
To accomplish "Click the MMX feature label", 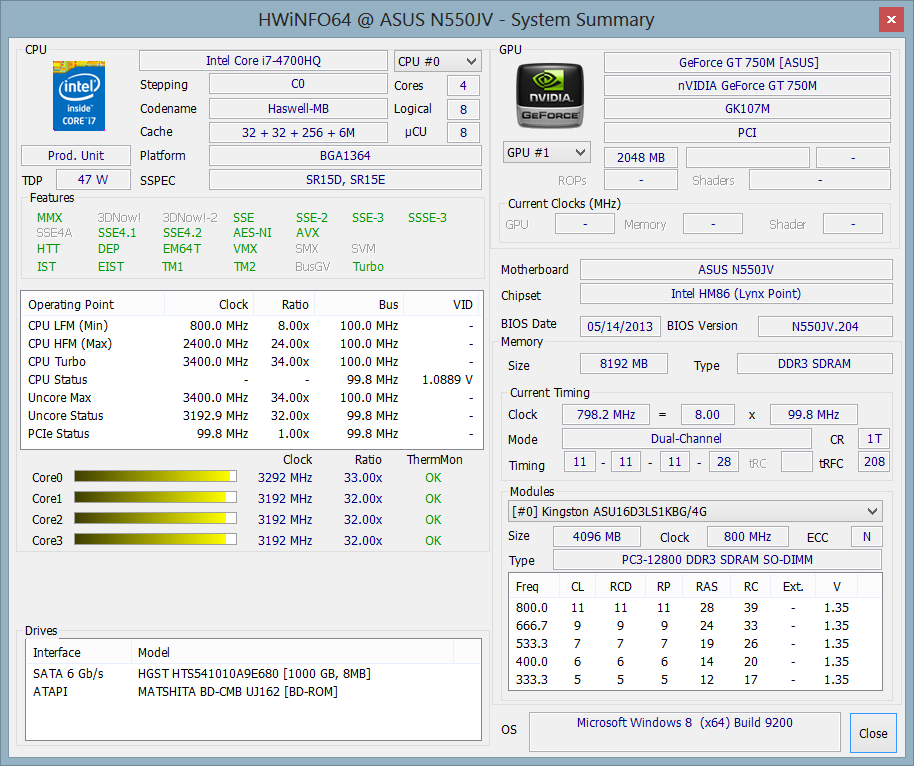I will coord(50,217).
